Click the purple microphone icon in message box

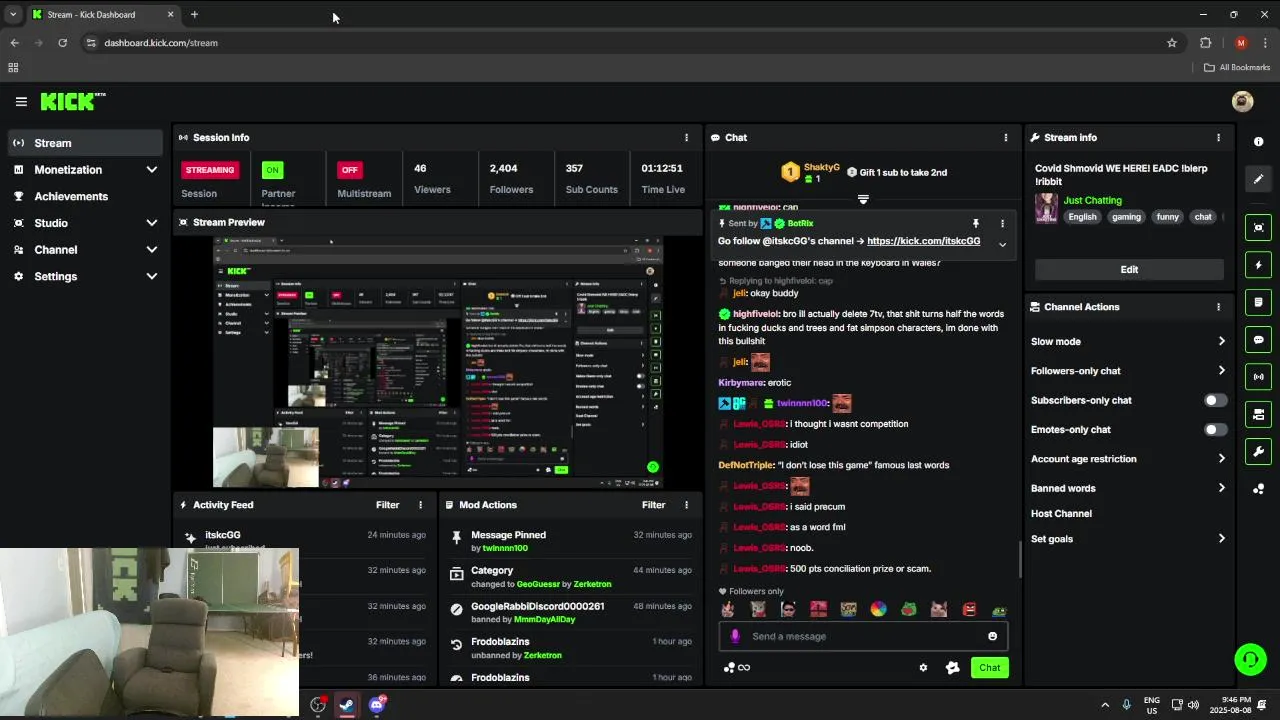pyautogui.click(x=735, y=636)
